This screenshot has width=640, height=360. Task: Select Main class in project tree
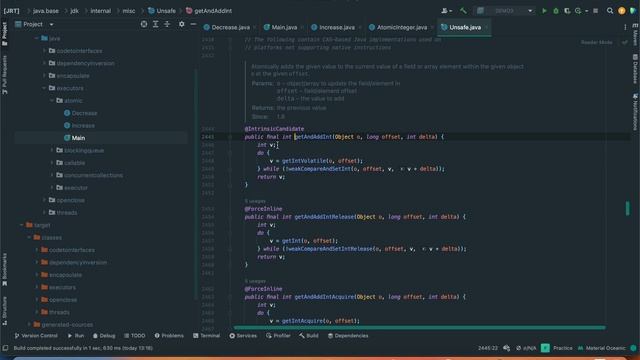click(x=78, y=138)
